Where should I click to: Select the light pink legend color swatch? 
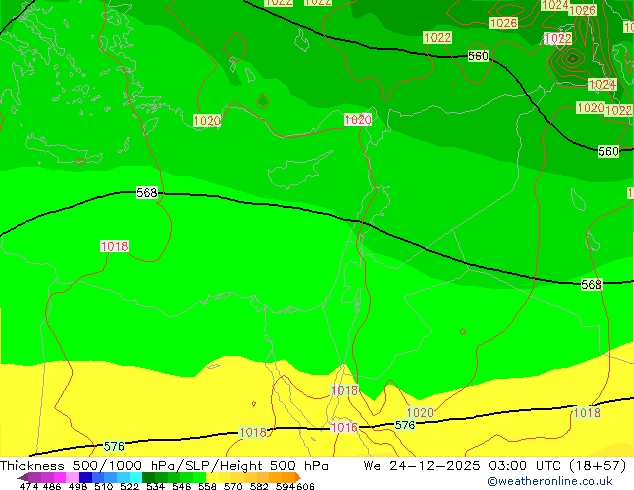click(x=72, y=477)
